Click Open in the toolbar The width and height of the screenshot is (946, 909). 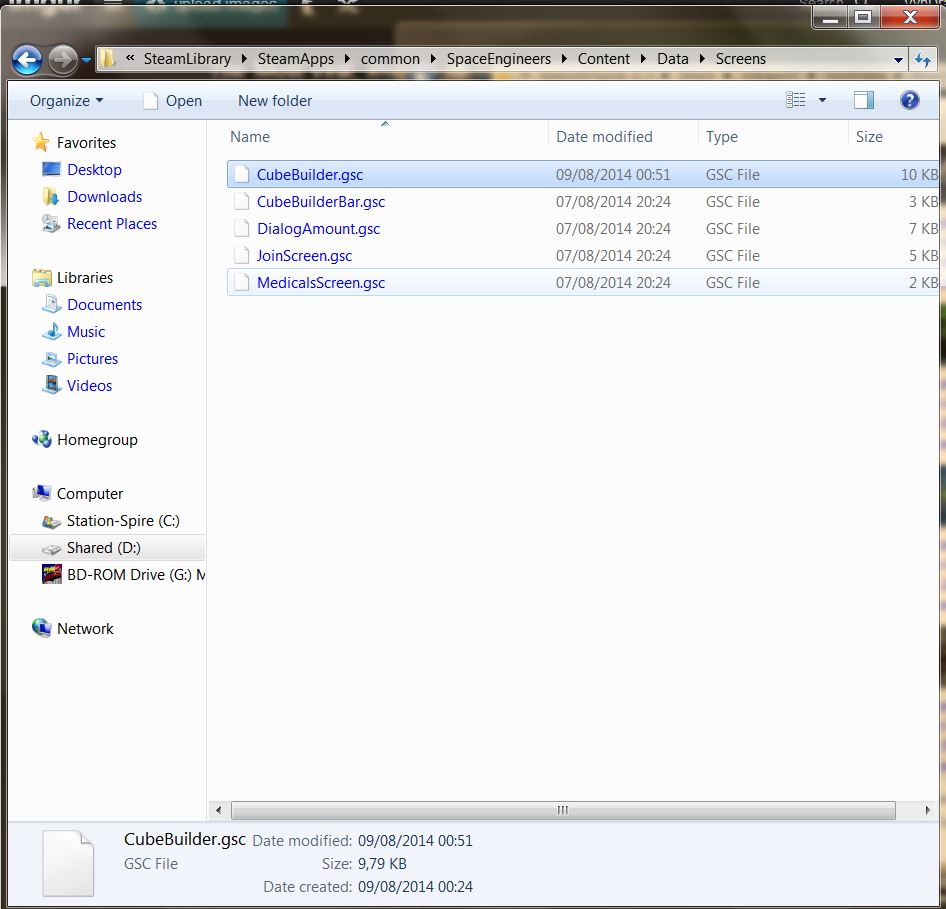[173, 101]
